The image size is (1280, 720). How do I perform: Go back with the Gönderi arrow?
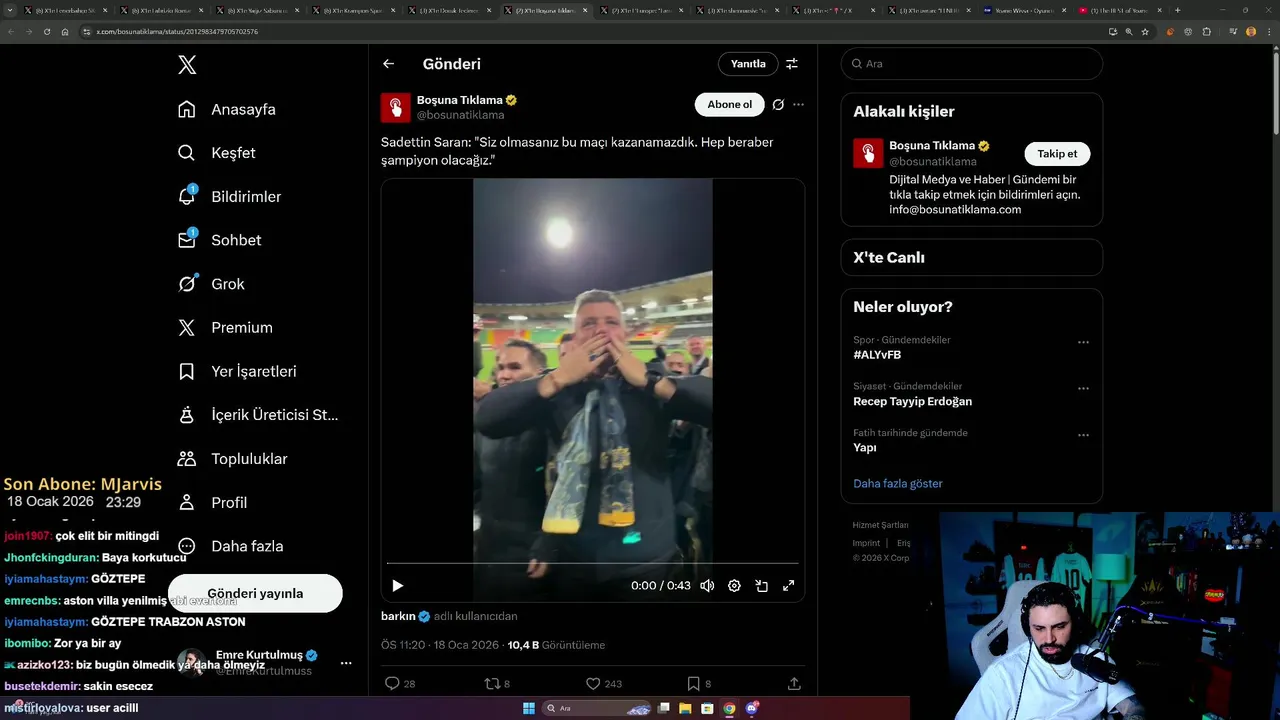click(x=389, y=64)
